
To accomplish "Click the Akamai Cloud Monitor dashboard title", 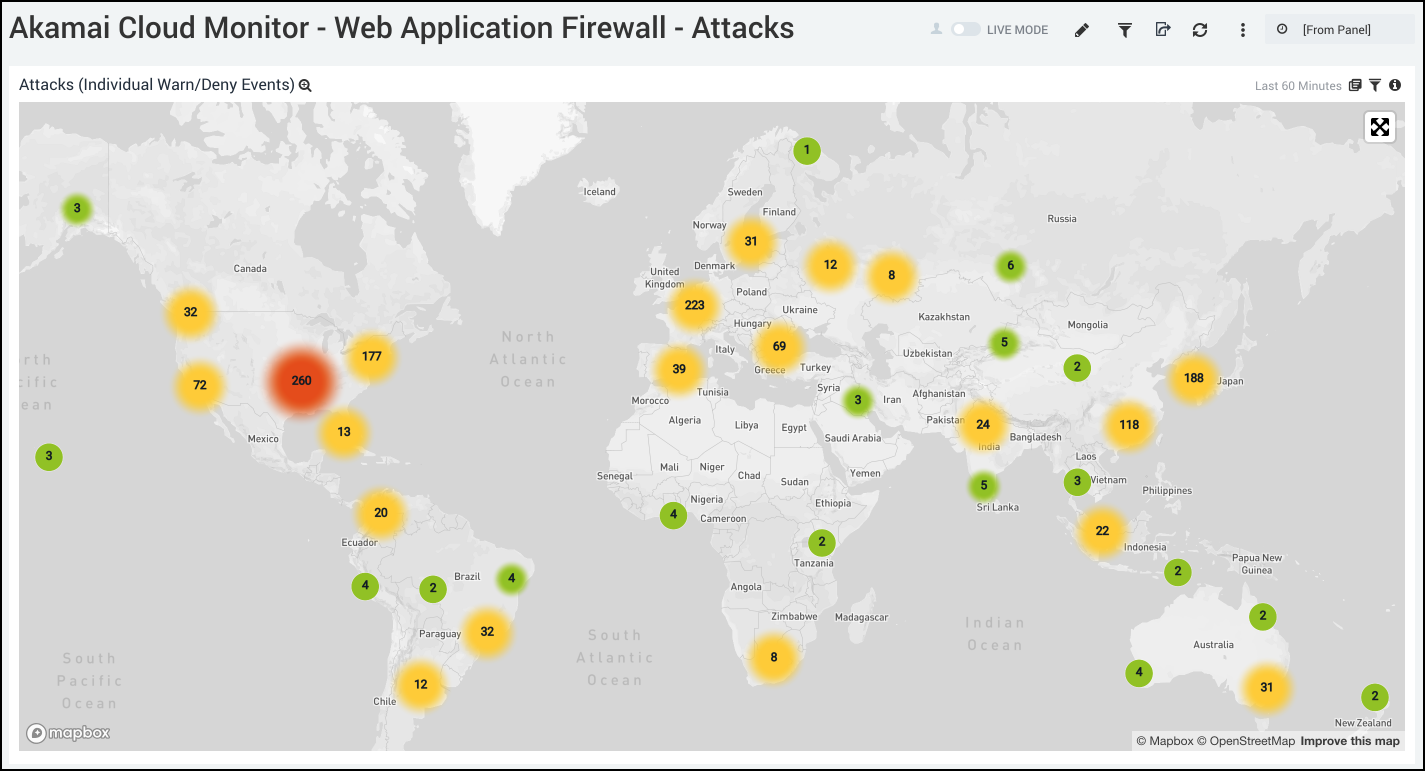I will 400,28.
